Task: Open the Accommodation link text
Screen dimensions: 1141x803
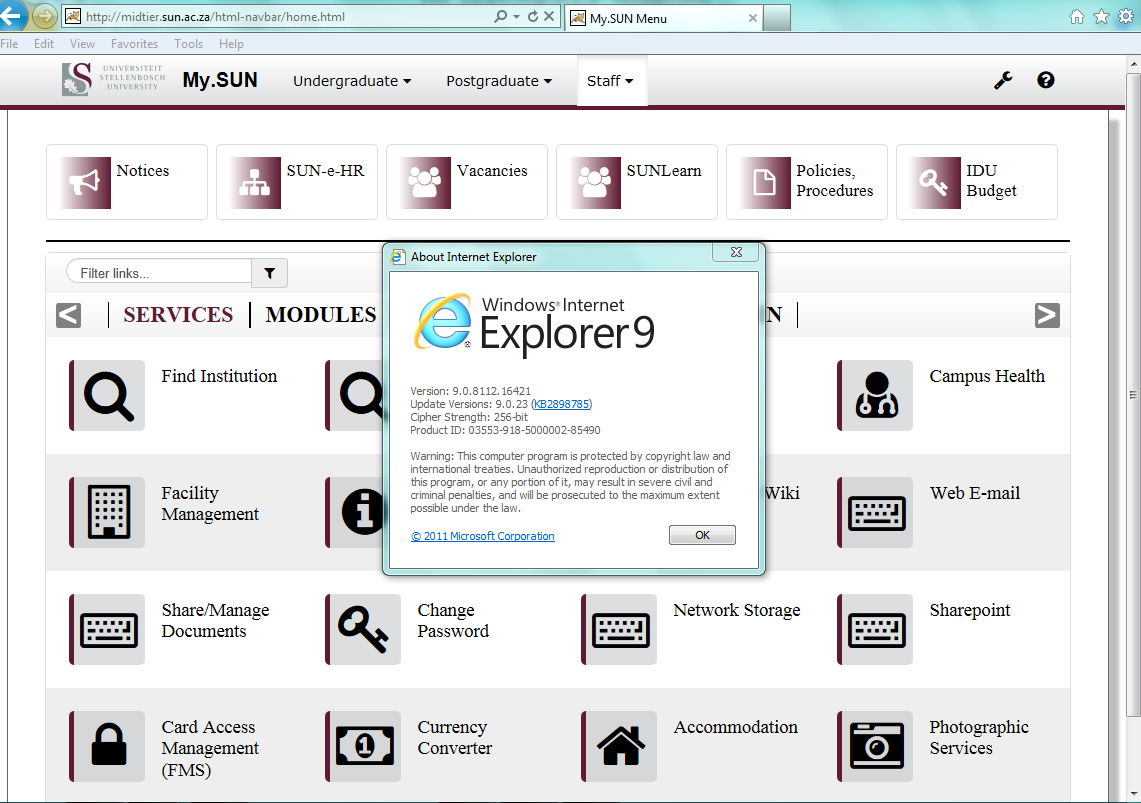Action: (x=736, y=727)
